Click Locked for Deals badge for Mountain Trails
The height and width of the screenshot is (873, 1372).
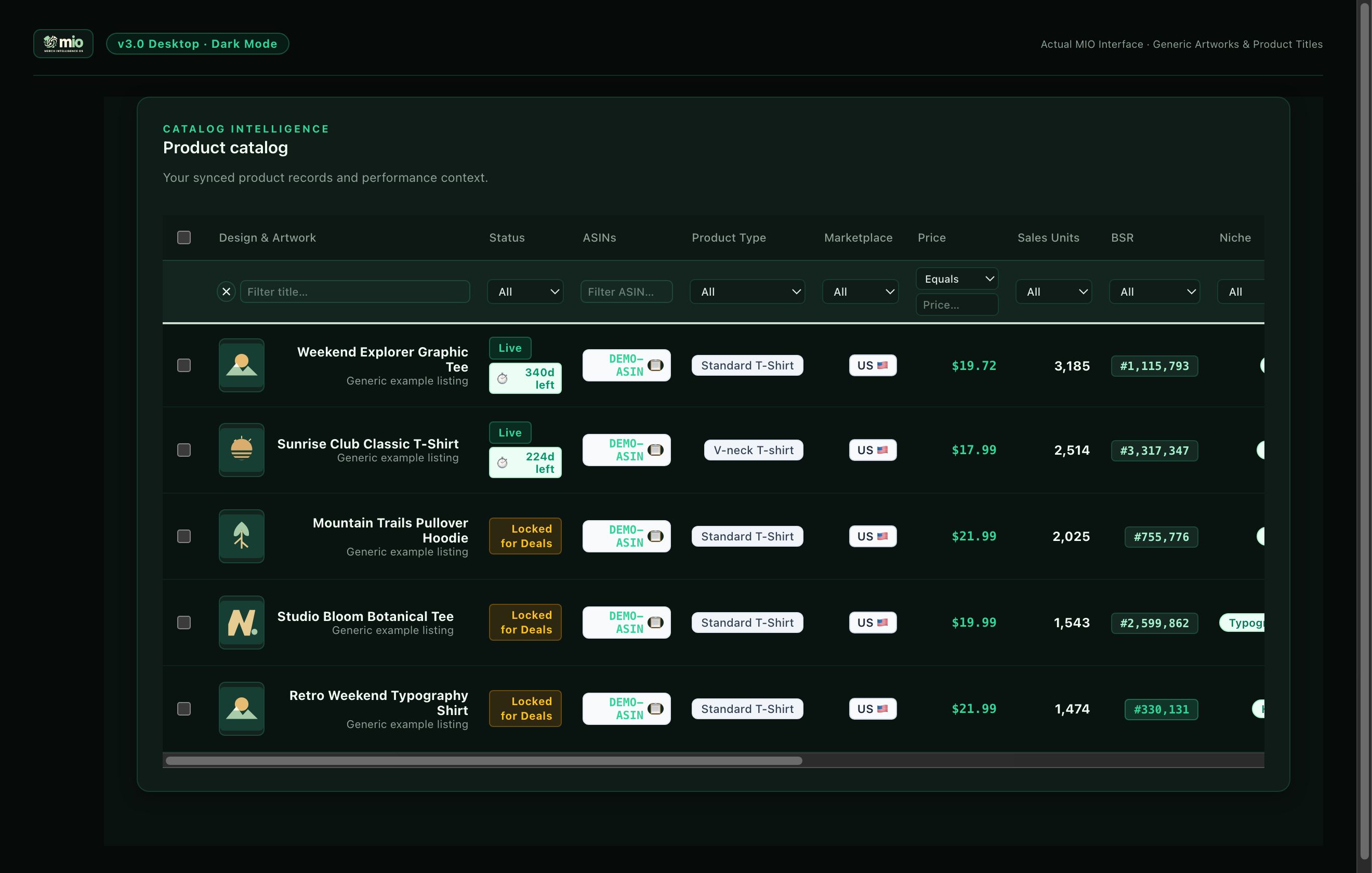click(525, 536)
